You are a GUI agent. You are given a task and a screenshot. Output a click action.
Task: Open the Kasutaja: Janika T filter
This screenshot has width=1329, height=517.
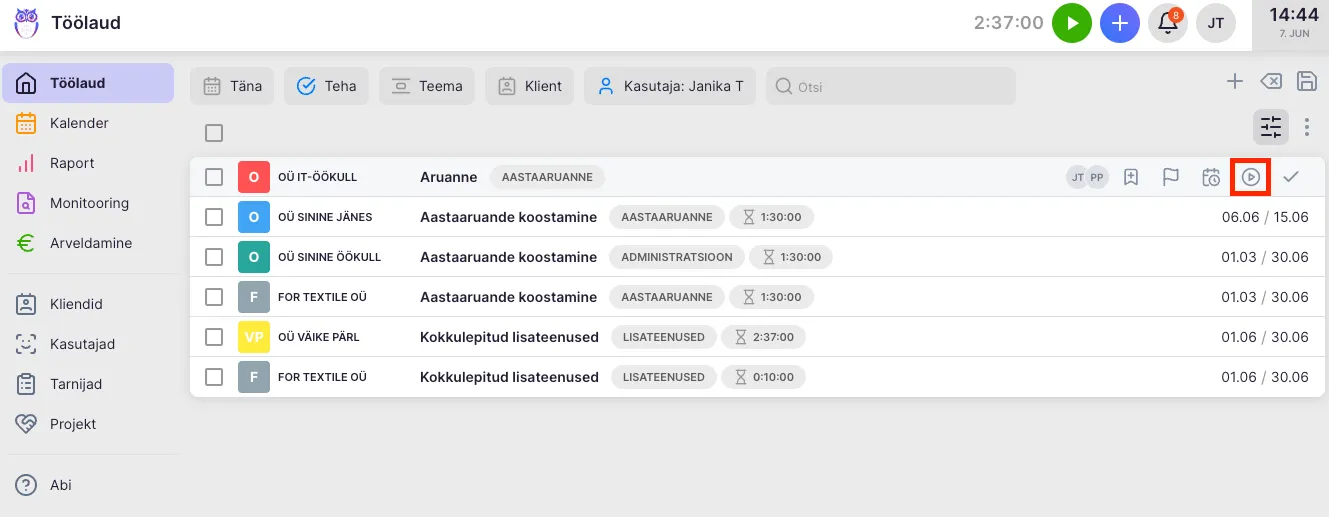point(671,86)
